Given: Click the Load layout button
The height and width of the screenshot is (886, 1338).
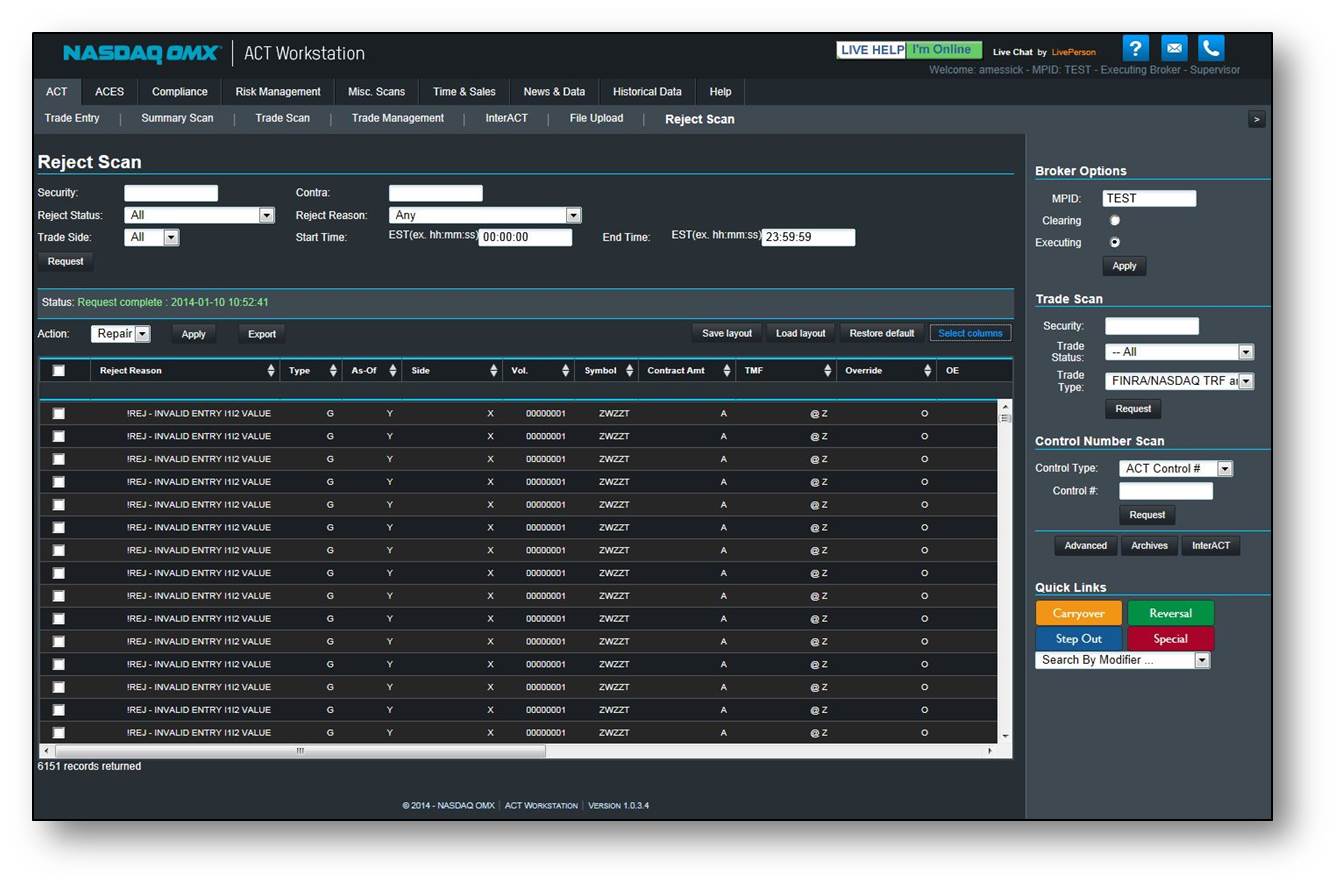Looking at the screenshot, I should (x=801, y=334).
